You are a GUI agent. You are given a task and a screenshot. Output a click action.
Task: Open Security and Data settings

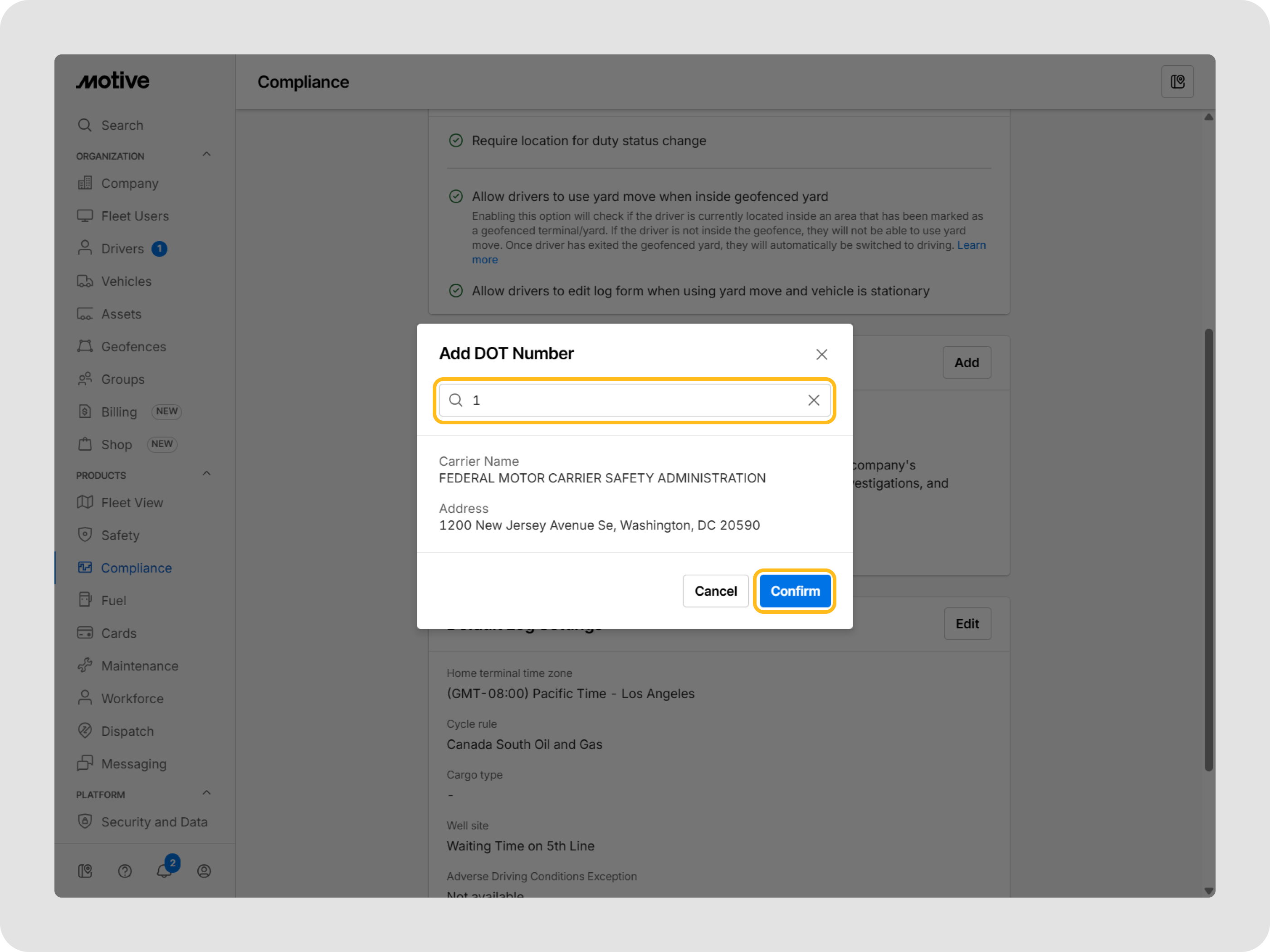coord(155,822)
